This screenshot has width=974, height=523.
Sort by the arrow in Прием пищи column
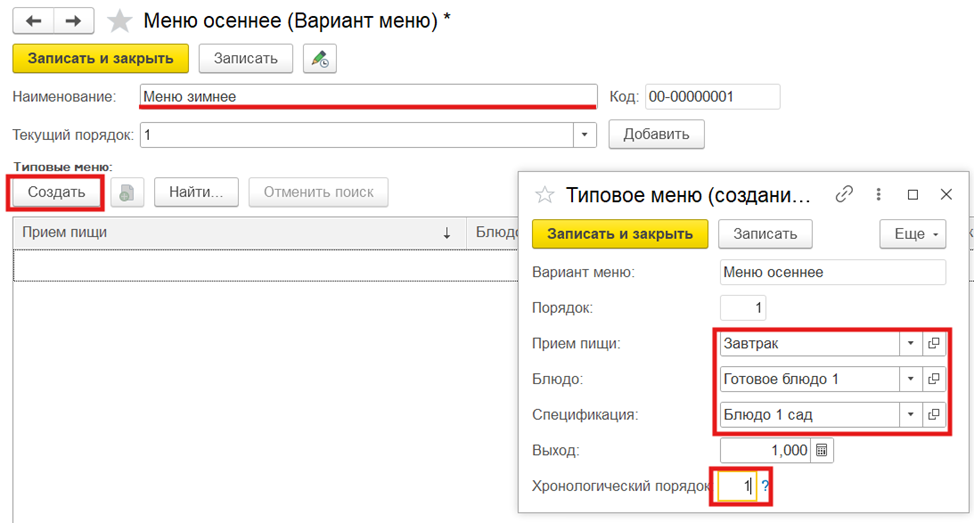(447, 234)
